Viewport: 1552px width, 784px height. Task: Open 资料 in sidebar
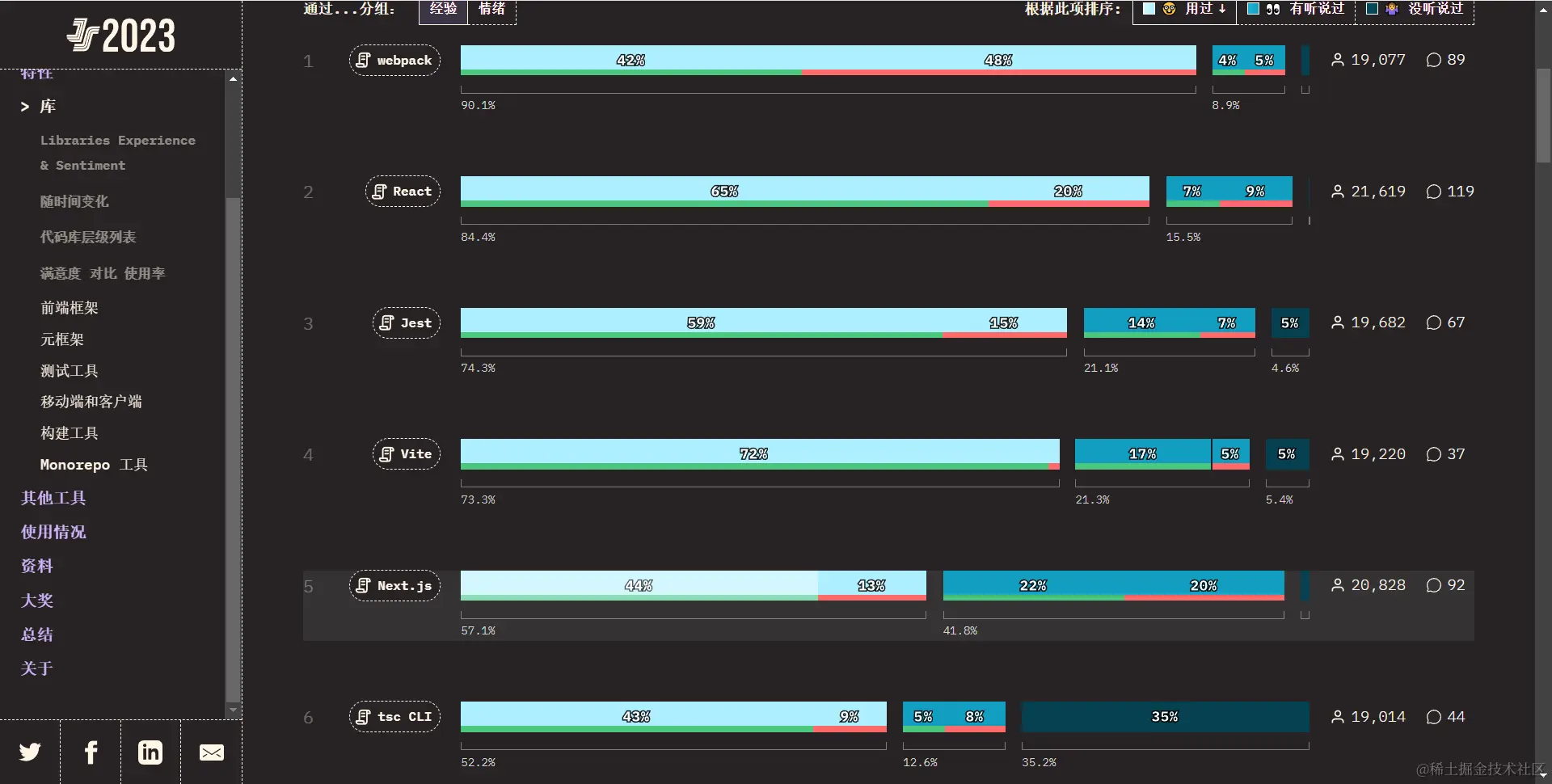tap(37, 566)
